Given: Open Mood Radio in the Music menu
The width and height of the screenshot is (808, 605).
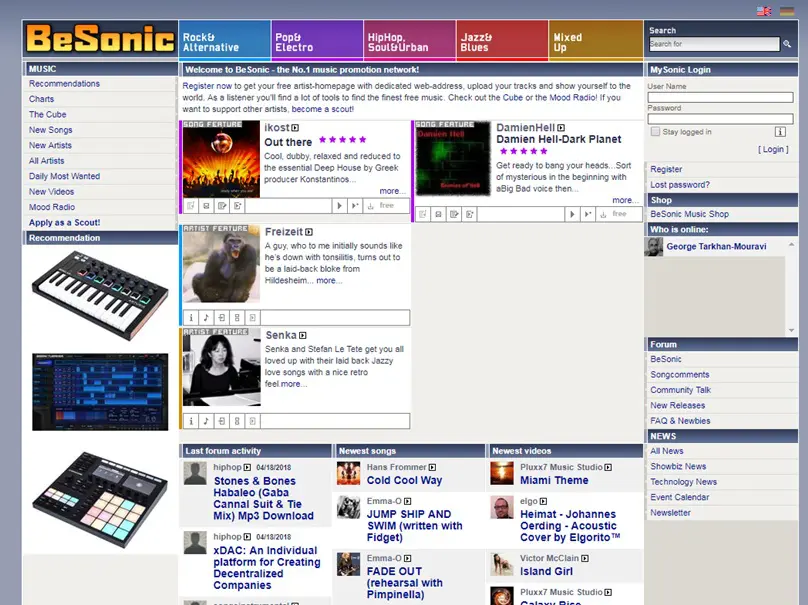Looking at the screenshot, I should [x=52, y=207].
